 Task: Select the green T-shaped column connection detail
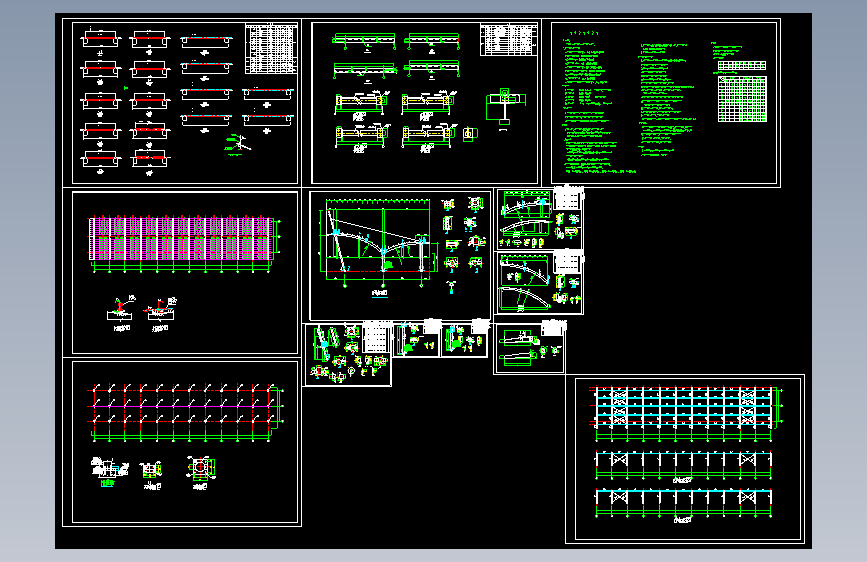[x=504, y=105]
